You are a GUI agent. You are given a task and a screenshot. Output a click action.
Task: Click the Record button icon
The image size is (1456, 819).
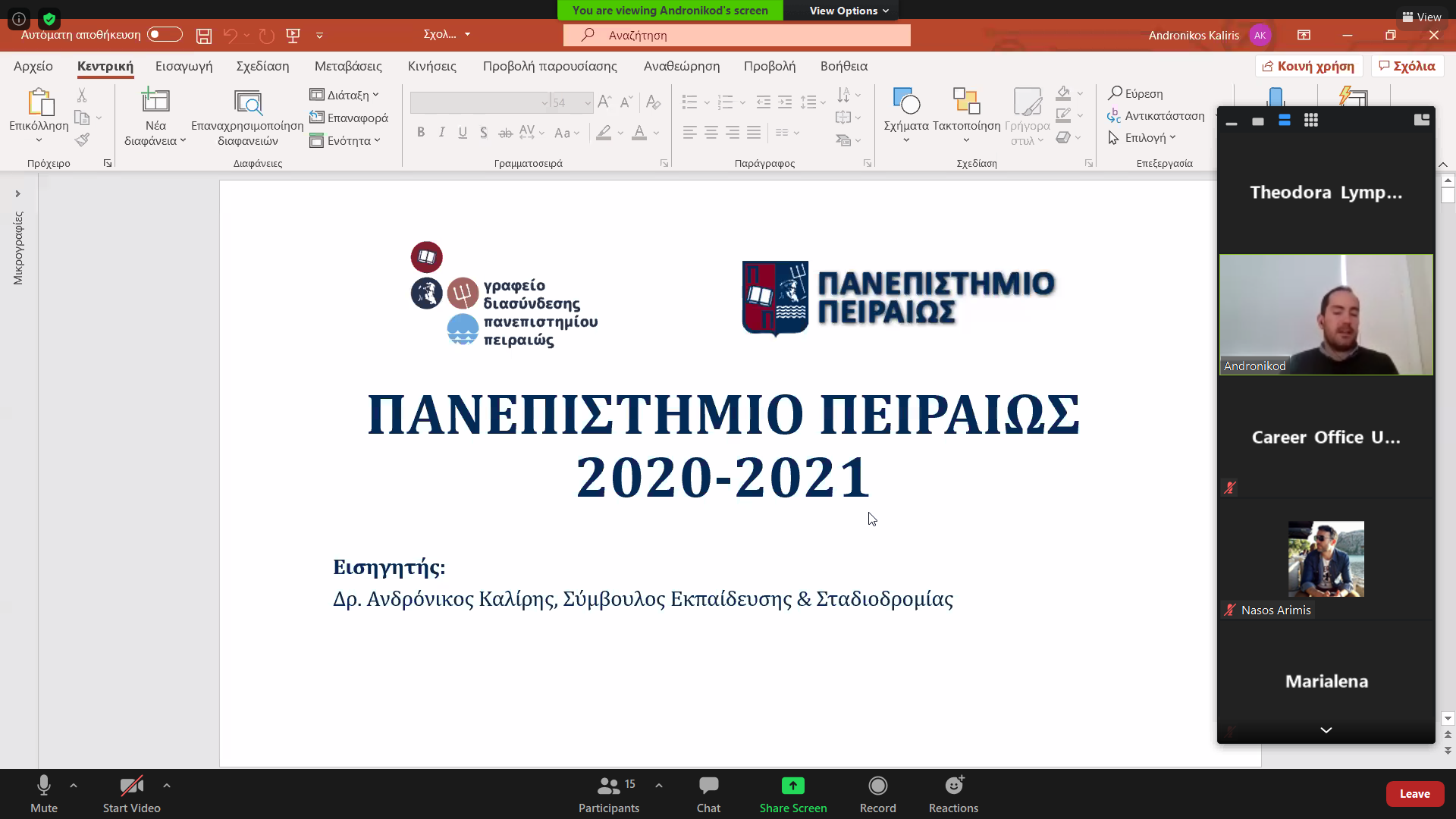[x=877, y=786]
